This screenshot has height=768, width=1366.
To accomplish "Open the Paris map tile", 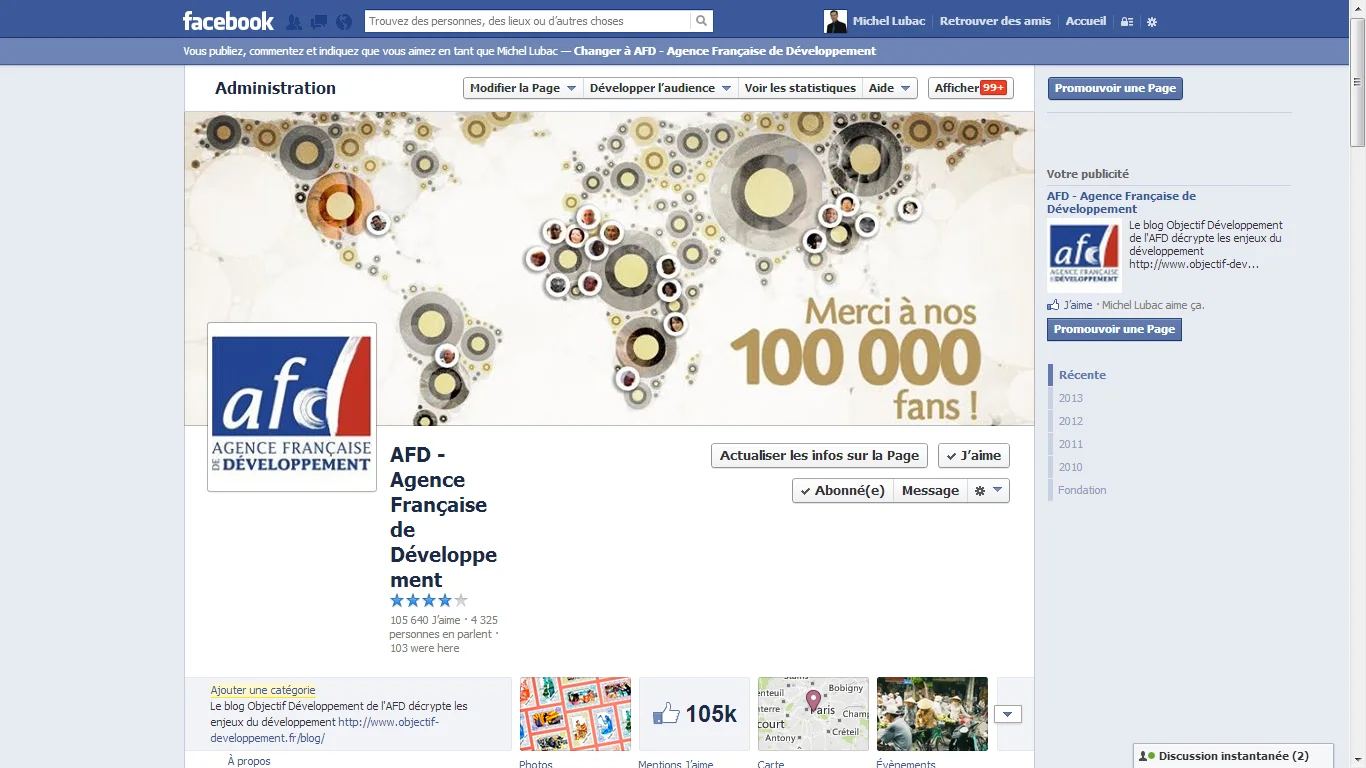I will [813, 714].
